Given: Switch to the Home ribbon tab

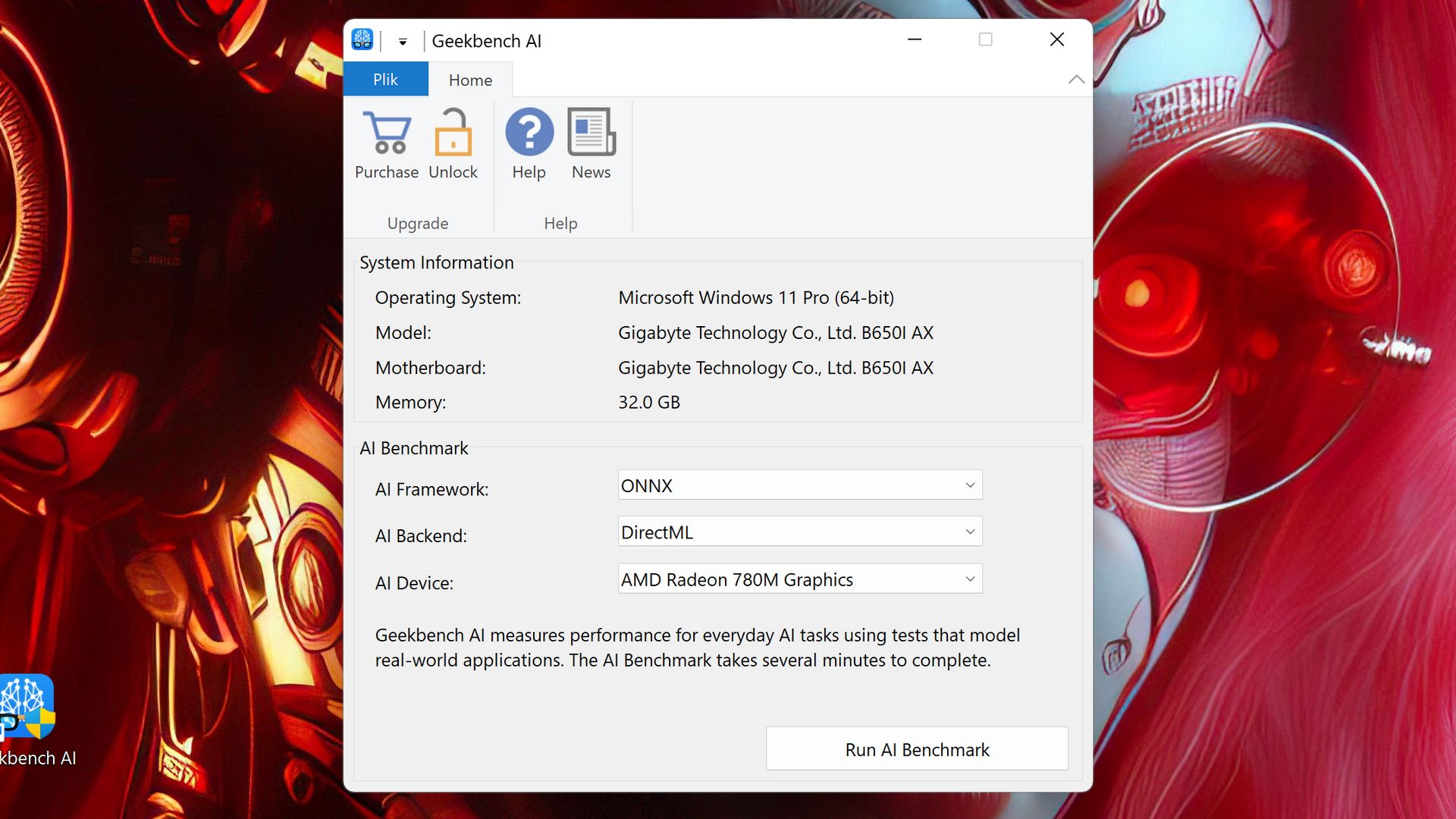Looking at the screenshot, I should [470, 80].
